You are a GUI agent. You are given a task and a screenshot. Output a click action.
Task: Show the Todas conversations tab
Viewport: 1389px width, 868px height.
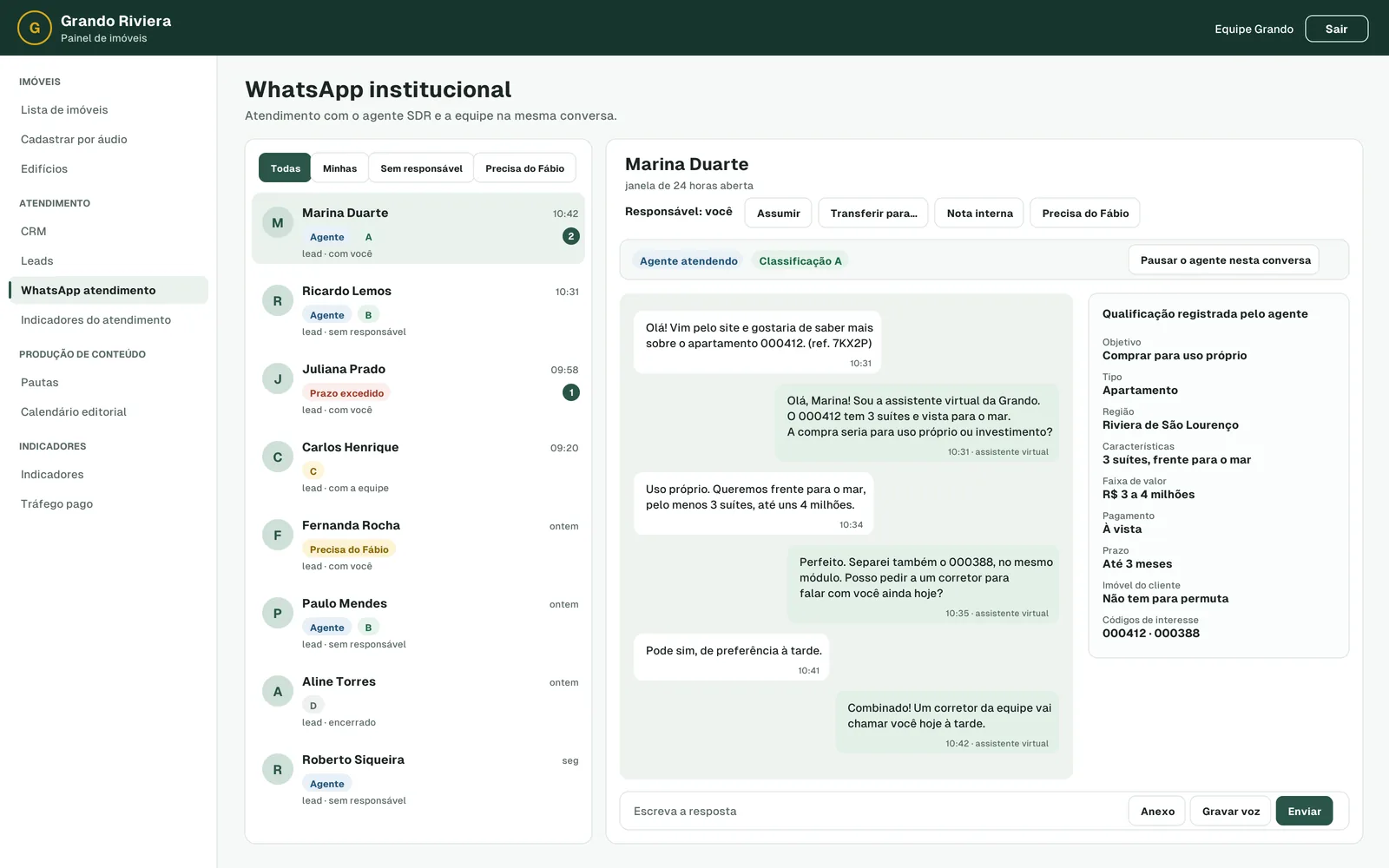[285, 168]
